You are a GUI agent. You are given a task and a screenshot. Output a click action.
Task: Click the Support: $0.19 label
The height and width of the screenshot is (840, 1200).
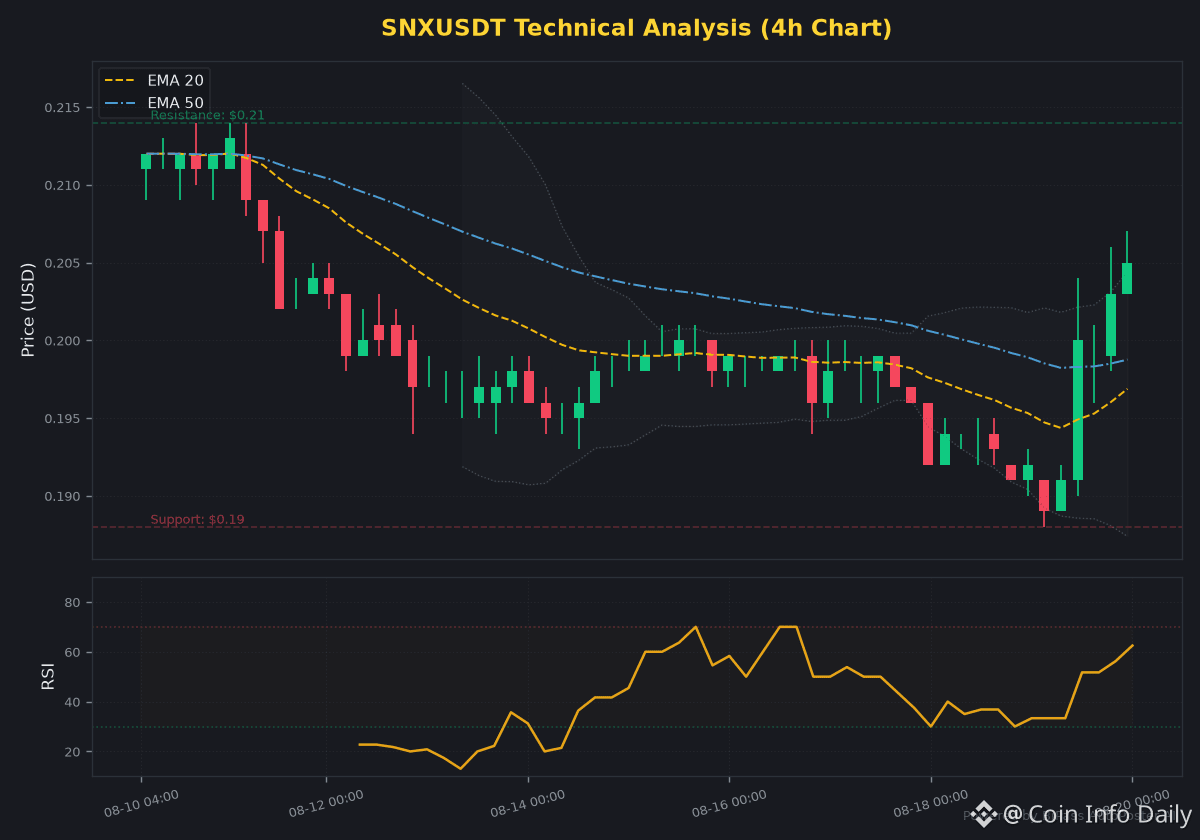[197, 520]
